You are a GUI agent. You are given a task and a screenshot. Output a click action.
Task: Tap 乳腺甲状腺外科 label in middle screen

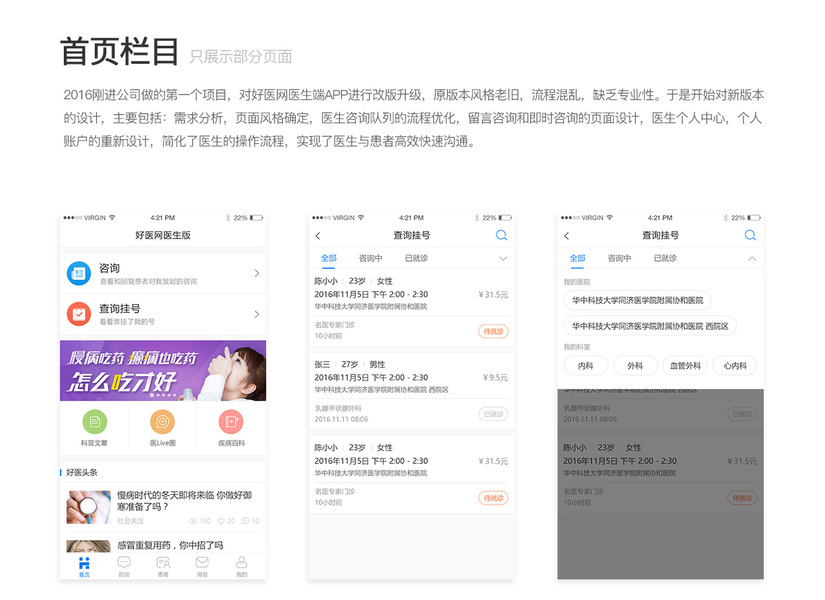[338, 408]
